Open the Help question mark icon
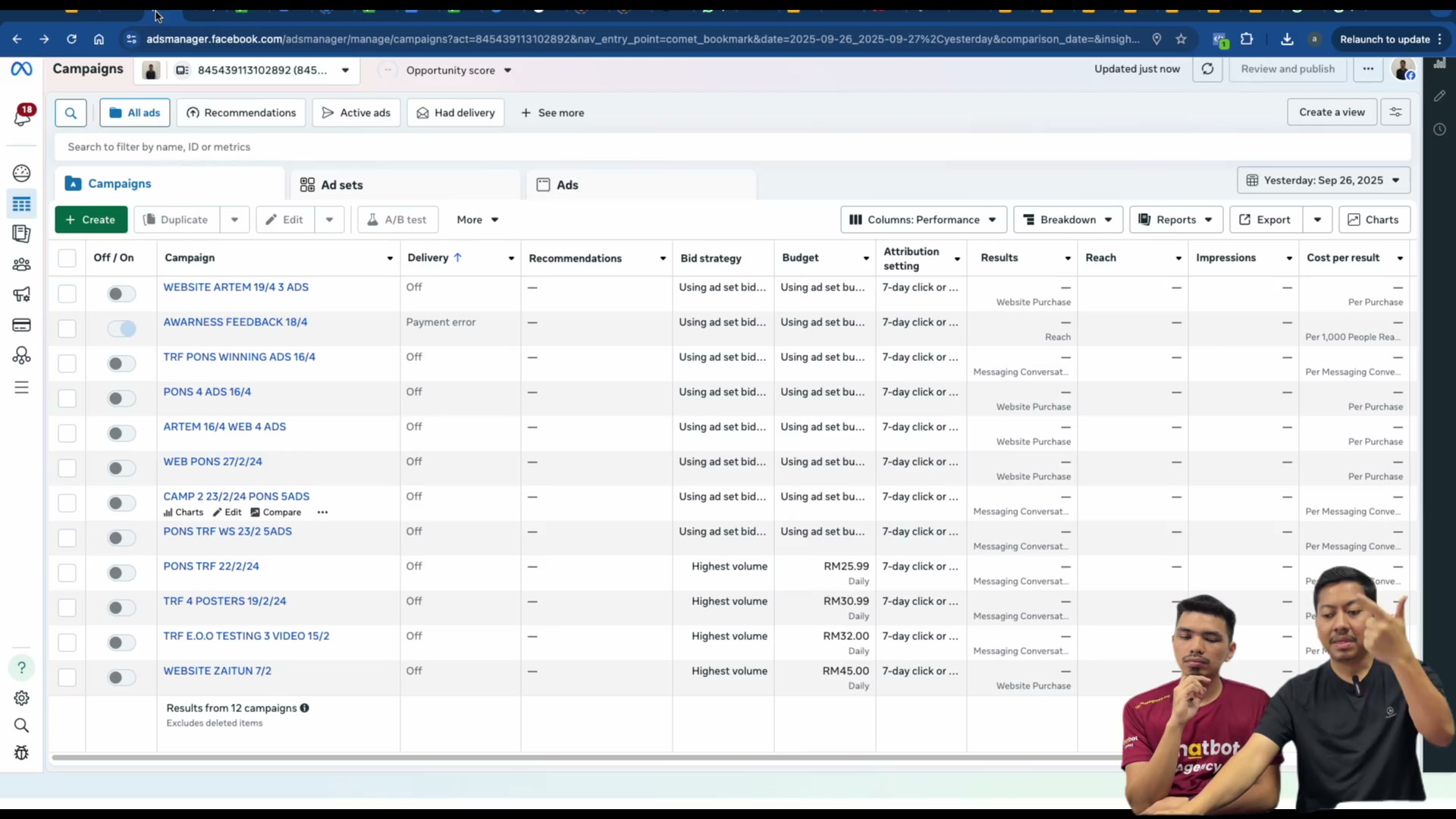 (x=21, y=668)
